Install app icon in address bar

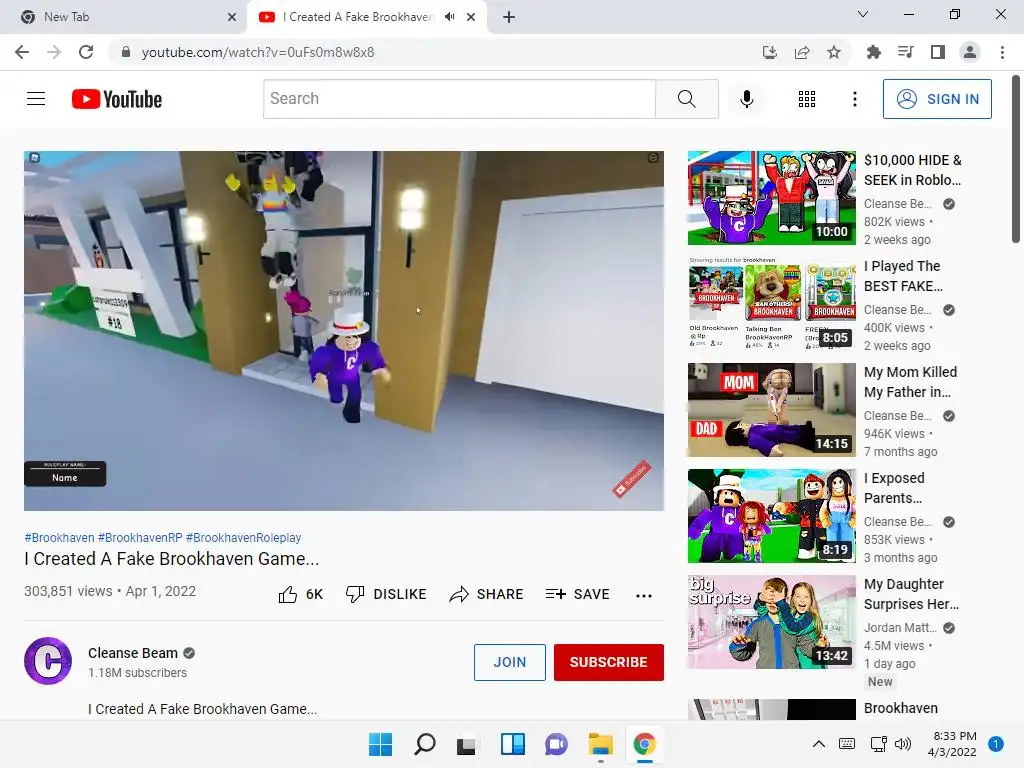(770, 52)
